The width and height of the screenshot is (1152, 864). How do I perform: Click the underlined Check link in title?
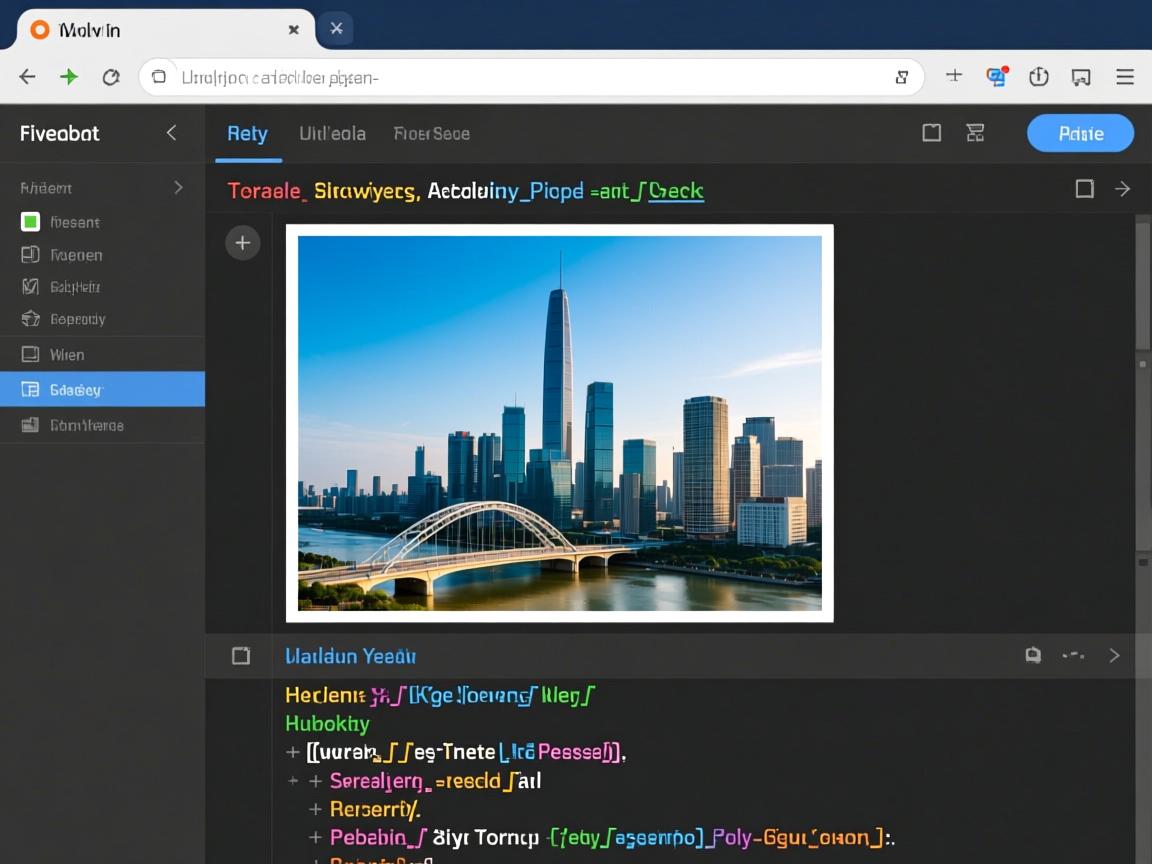pos(676,191)
